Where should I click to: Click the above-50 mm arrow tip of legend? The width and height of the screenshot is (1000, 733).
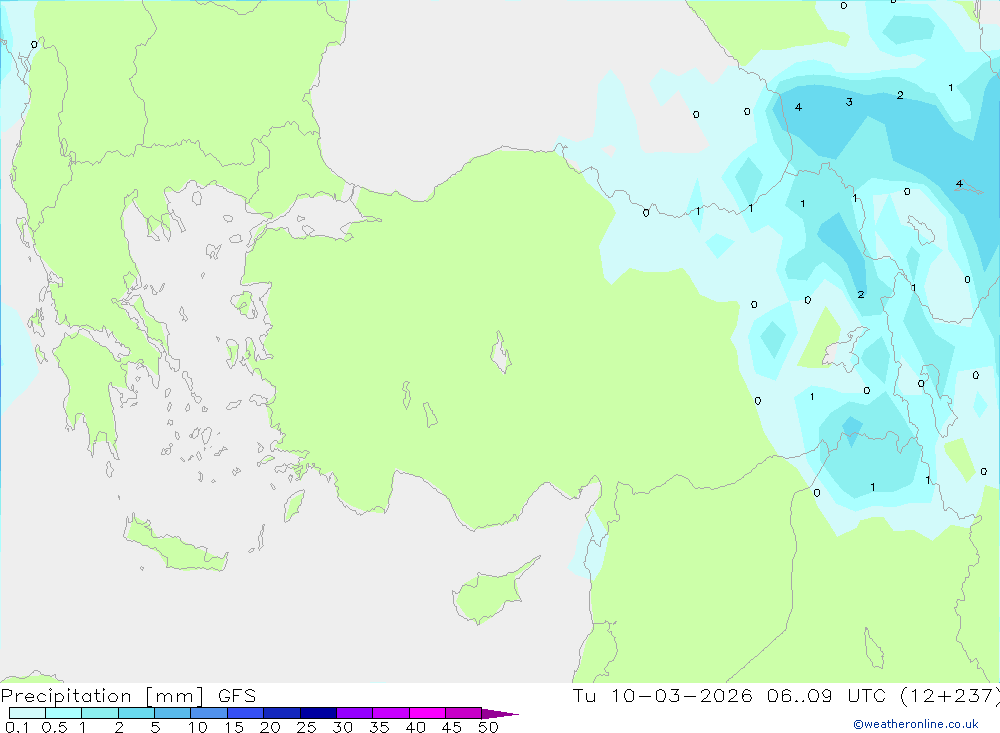pos(500,713)
